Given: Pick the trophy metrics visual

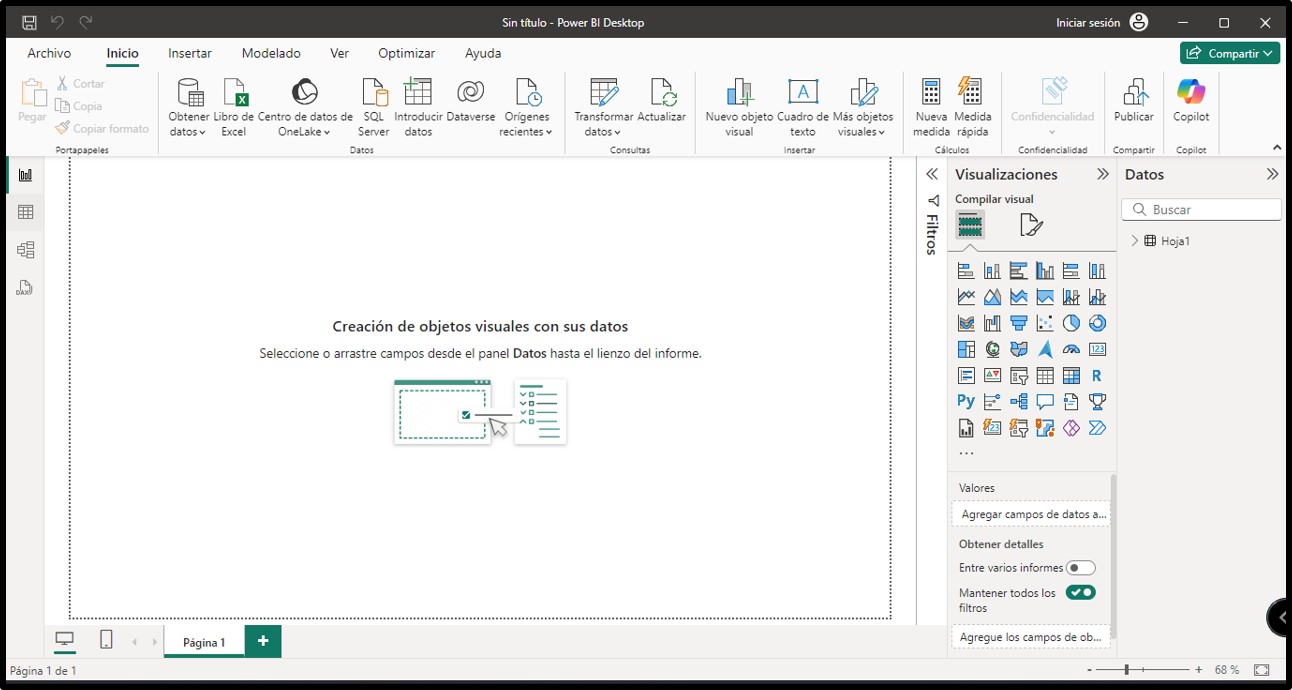Looking at the screenshot, I should tap(1097, 401).
